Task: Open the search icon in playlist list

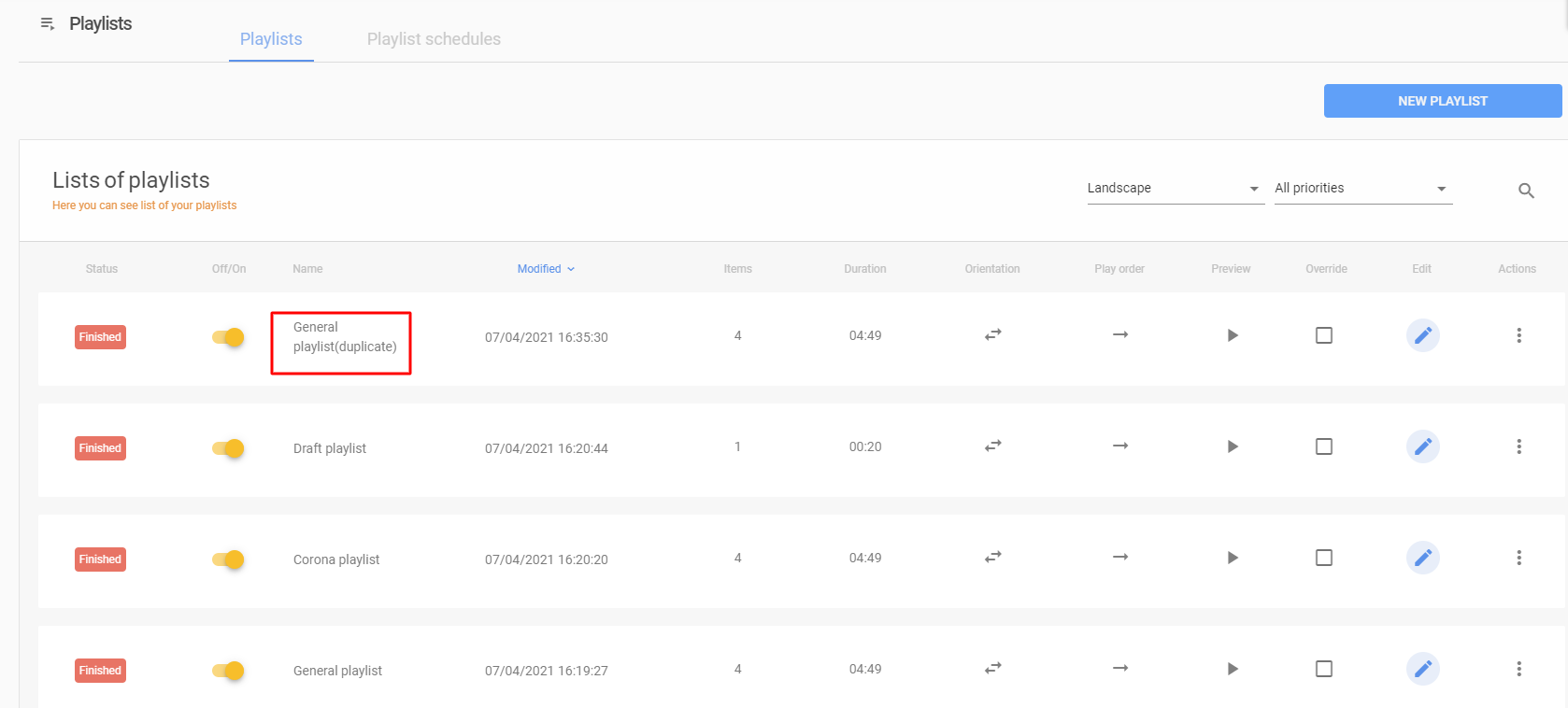Action: click(1526, 191)
